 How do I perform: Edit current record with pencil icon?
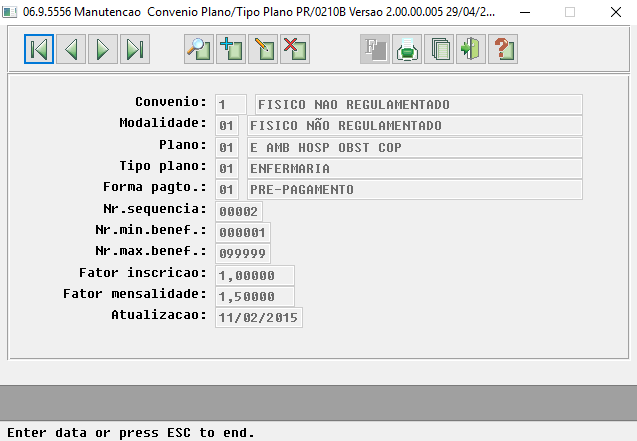click(x=263, y=49)
